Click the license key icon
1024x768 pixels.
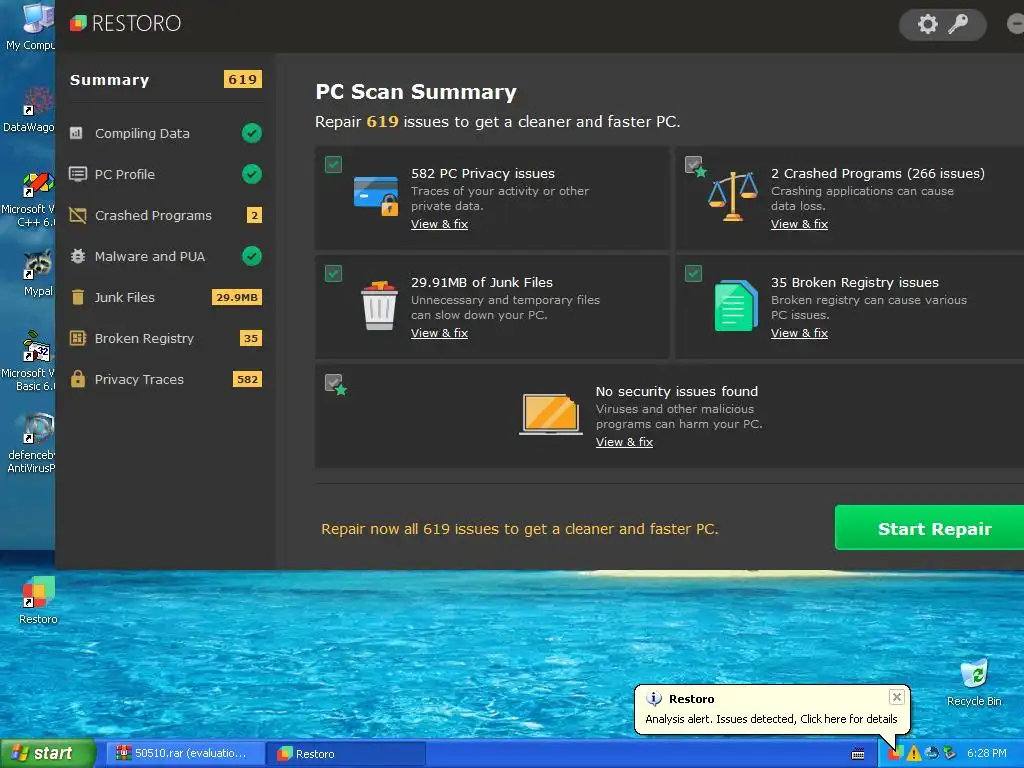(x=958, y=24)
